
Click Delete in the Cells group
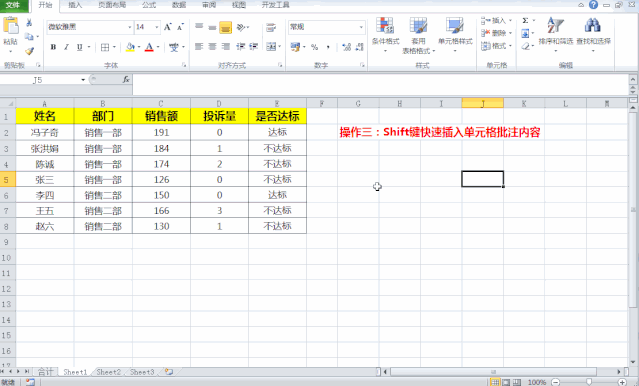click(x=496, y=33)
